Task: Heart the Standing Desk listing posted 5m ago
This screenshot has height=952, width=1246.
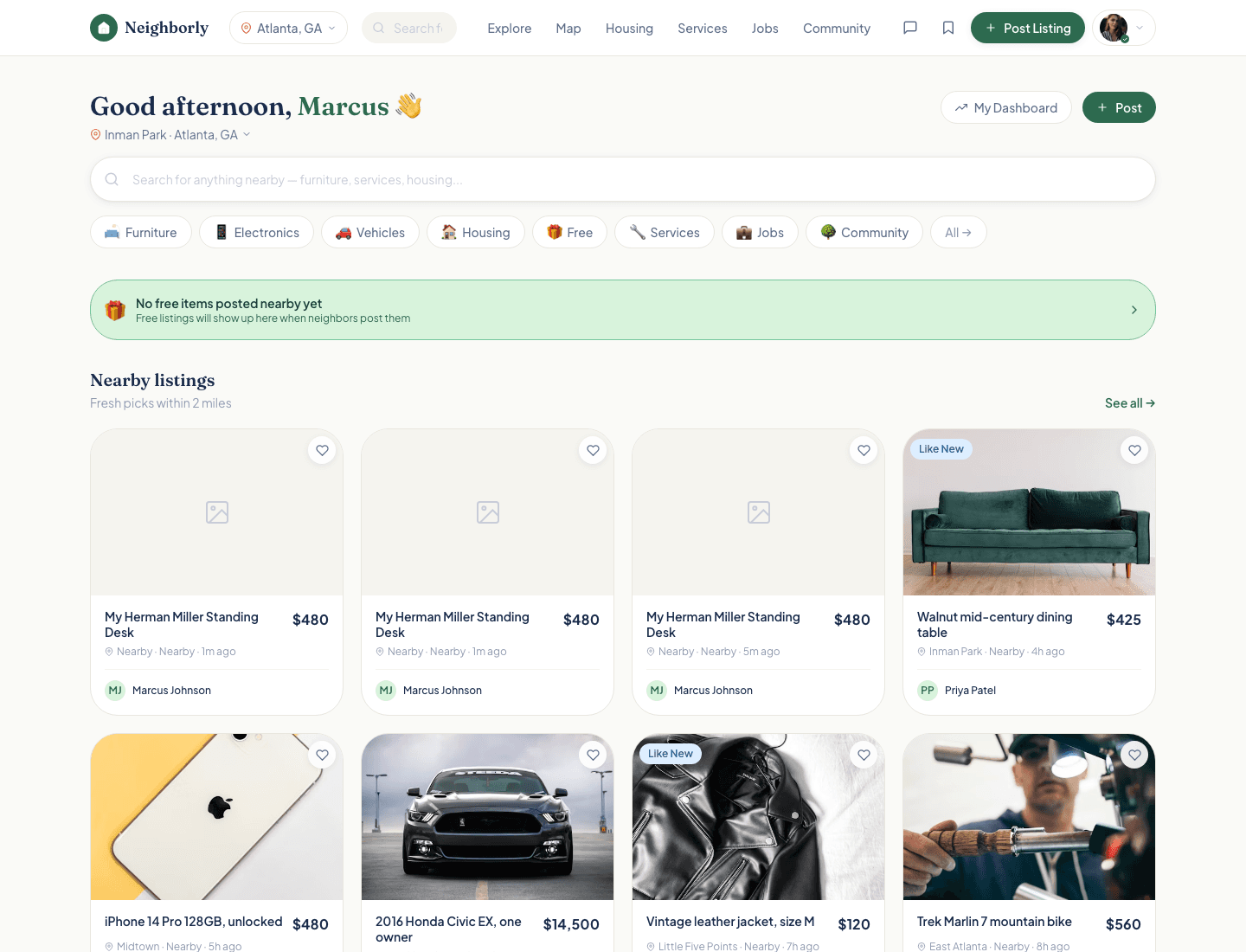Action: (x=864, y=450)
